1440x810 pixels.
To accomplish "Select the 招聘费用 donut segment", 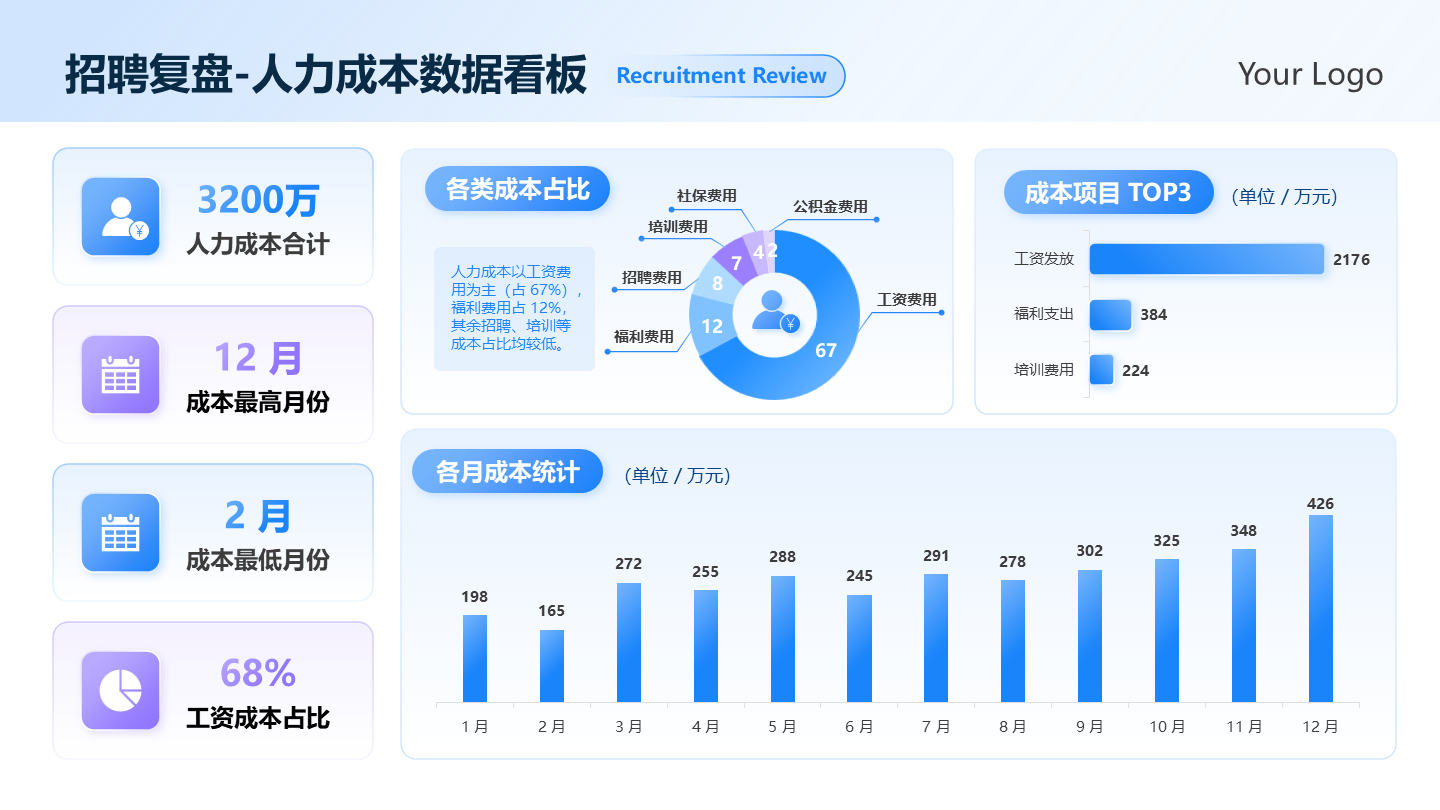I will 716,284.
